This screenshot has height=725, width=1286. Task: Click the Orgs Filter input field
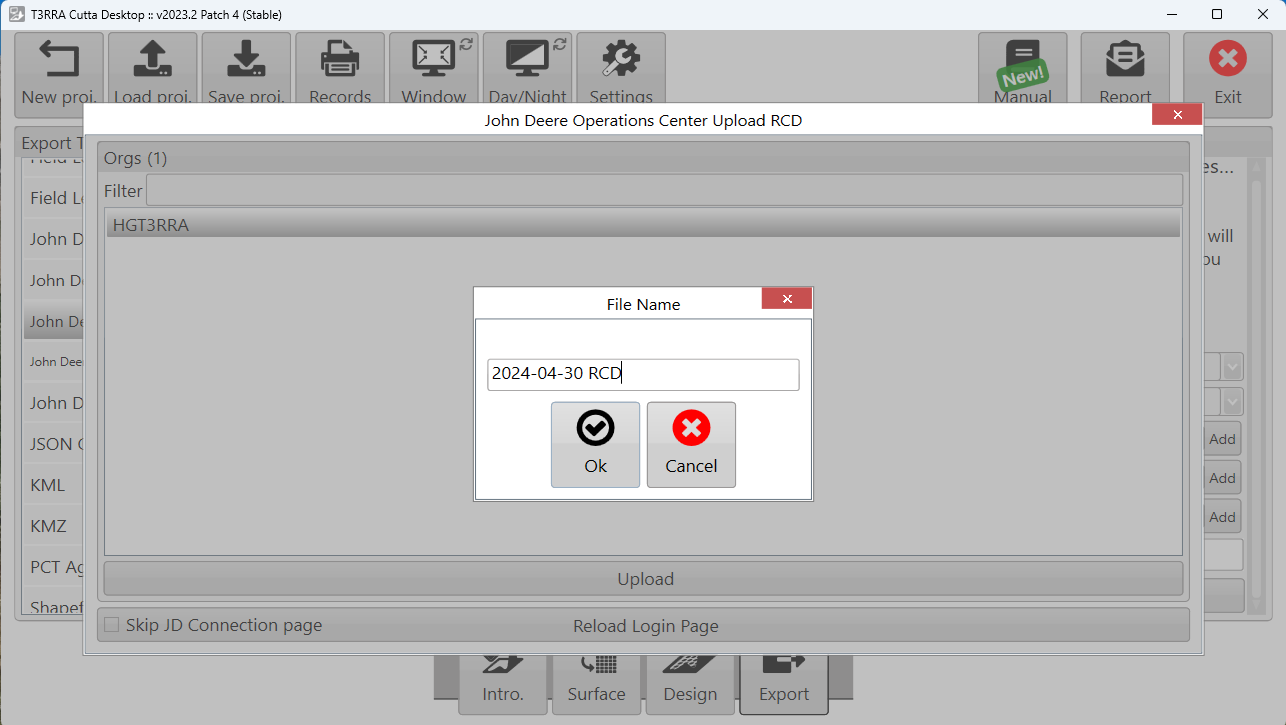click(664, 190)
